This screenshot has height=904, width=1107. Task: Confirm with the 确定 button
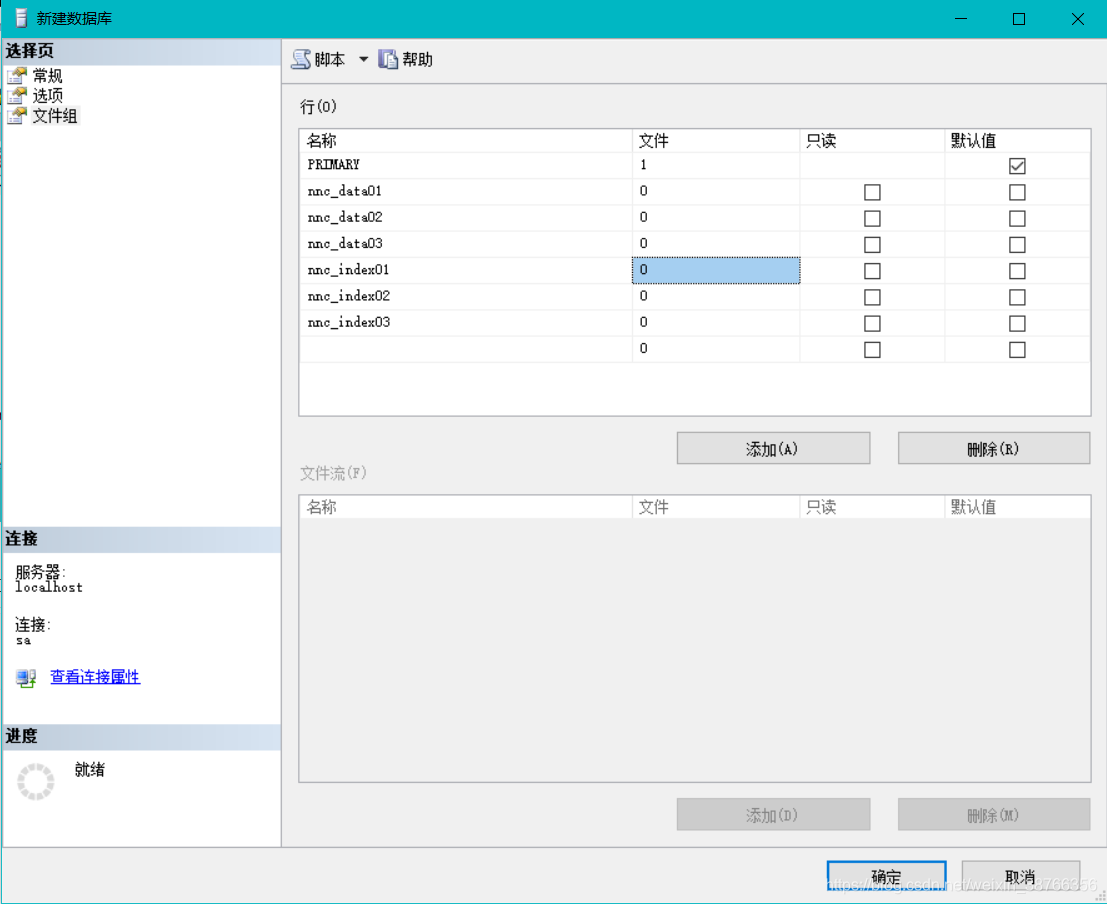tap(886, 877)
